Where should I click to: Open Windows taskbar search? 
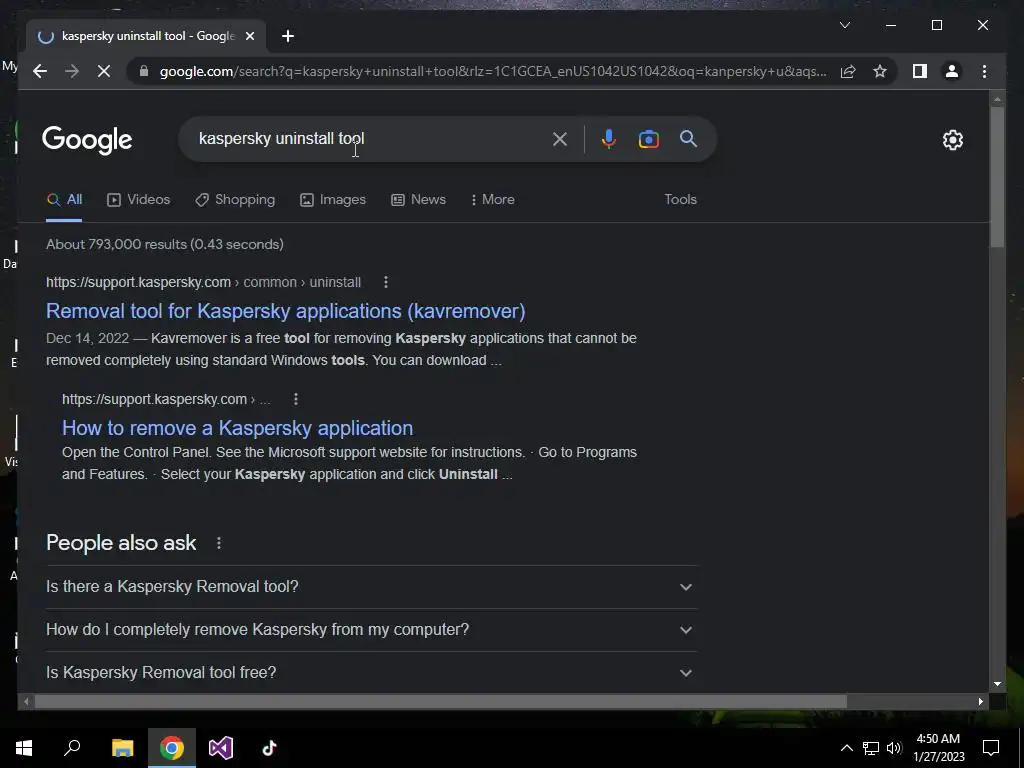[x=72, y=748]
